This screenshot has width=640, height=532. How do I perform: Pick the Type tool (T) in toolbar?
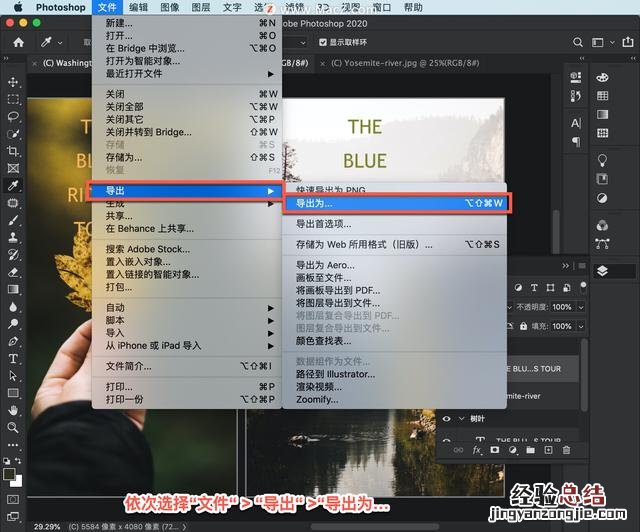click(x=13, y=358)
